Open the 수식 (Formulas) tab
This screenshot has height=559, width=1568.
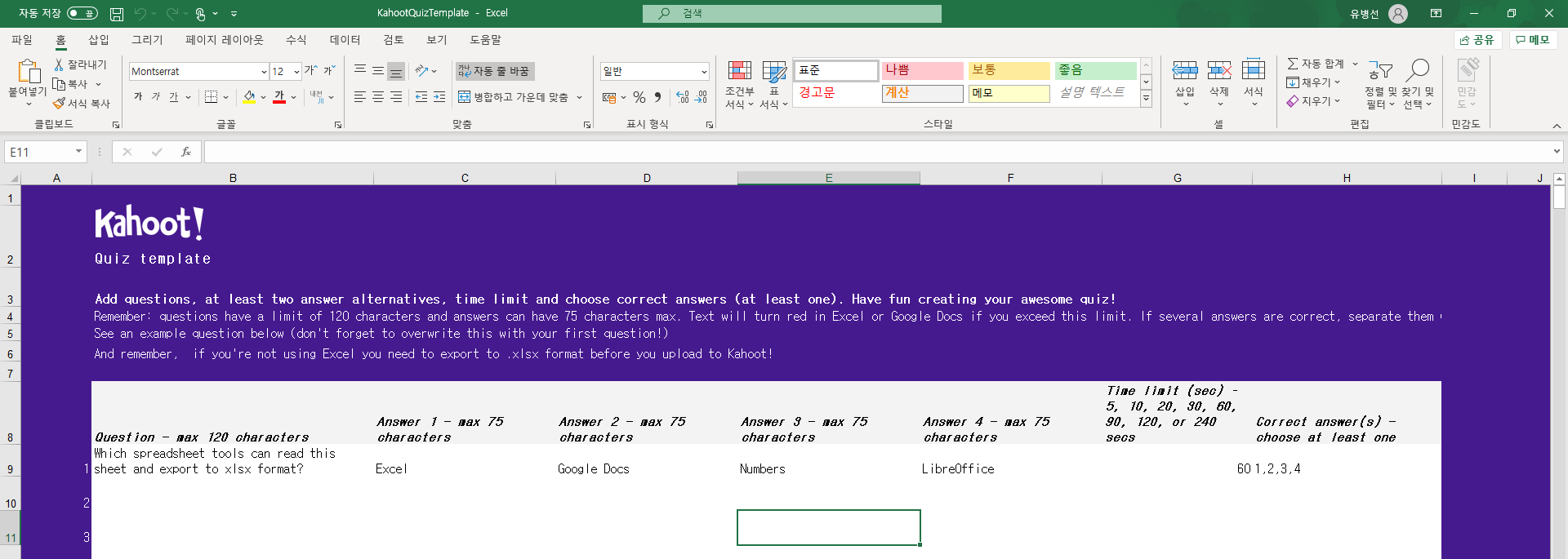click(296, 40)
